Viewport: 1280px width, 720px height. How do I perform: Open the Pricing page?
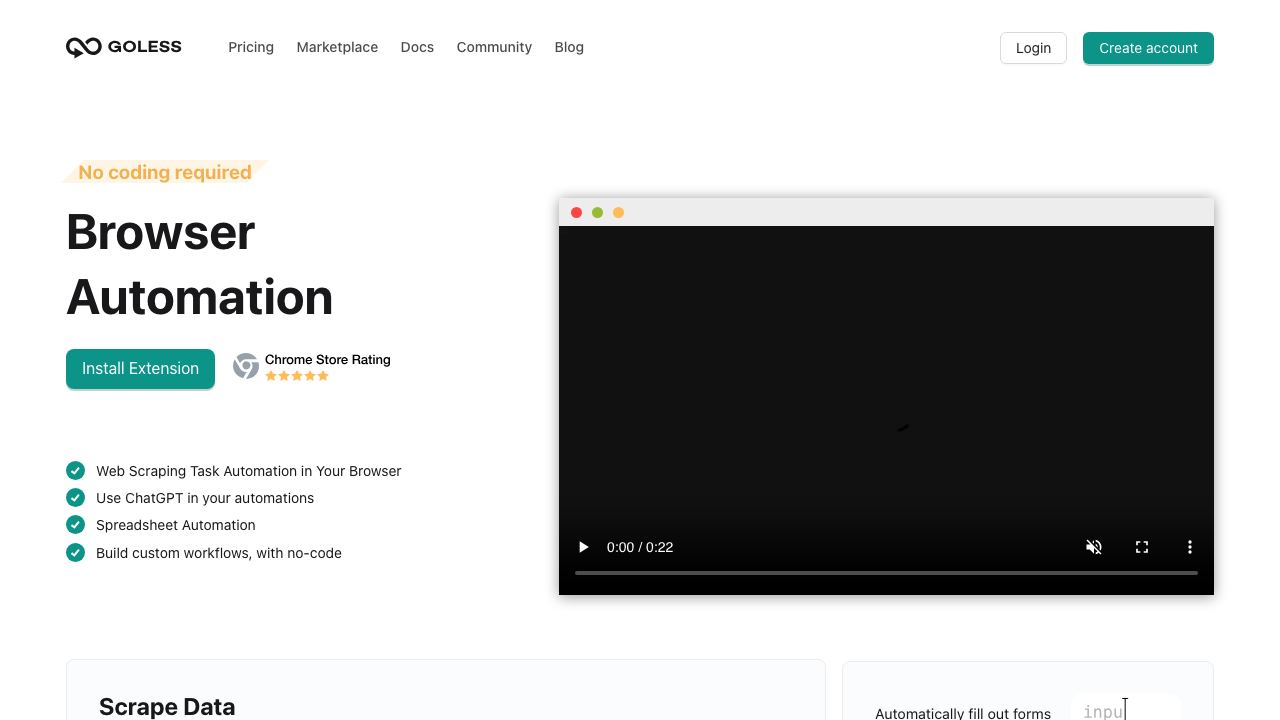click(251, 47)
